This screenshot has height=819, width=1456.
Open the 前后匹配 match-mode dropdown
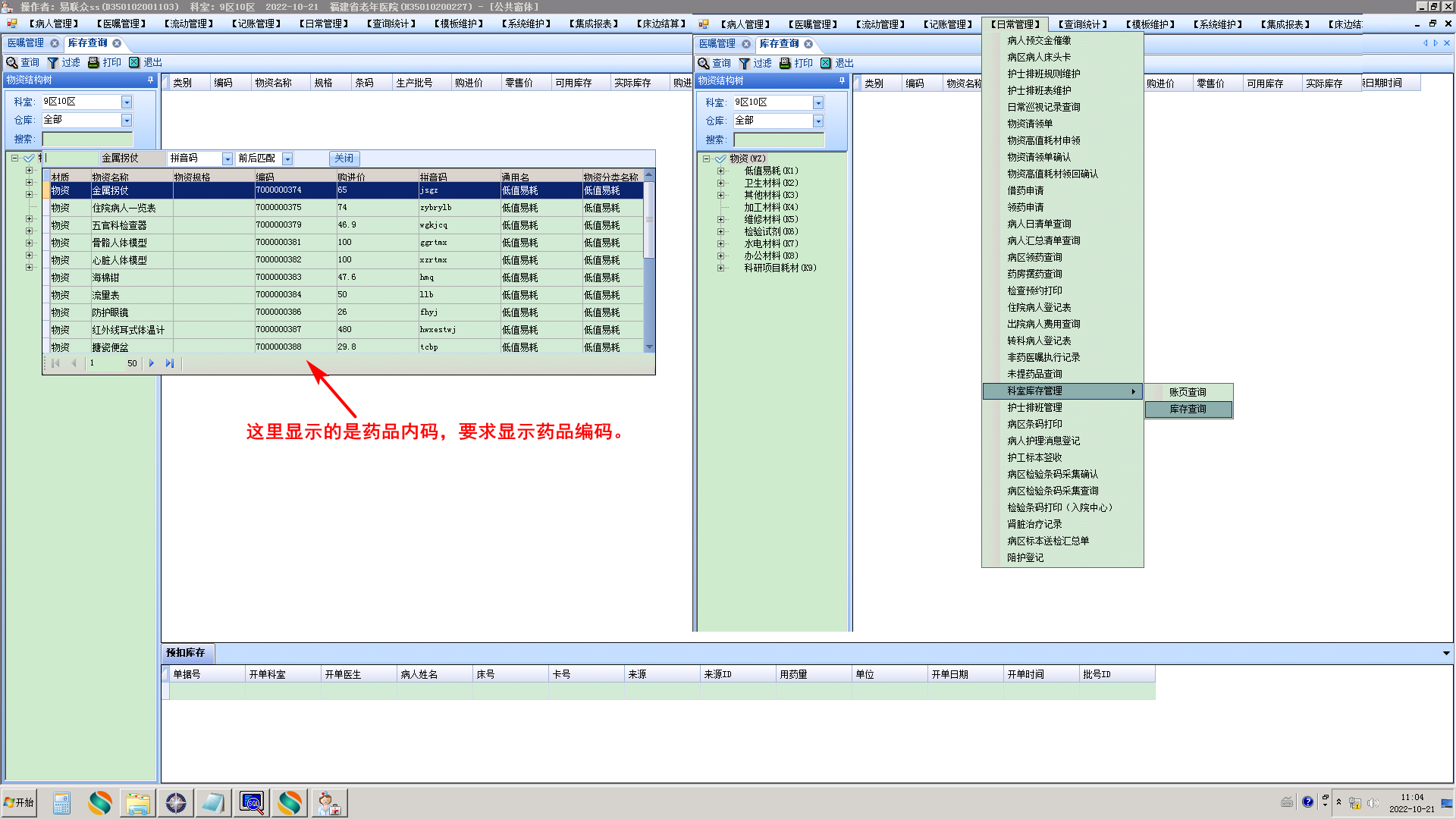click(287, 158)
